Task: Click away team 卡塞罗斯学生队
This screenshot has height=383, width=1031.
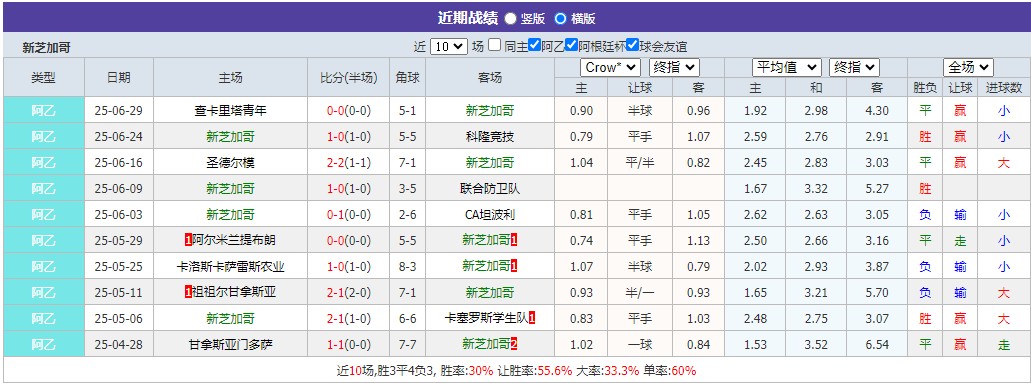Action: tap(487, 319)
